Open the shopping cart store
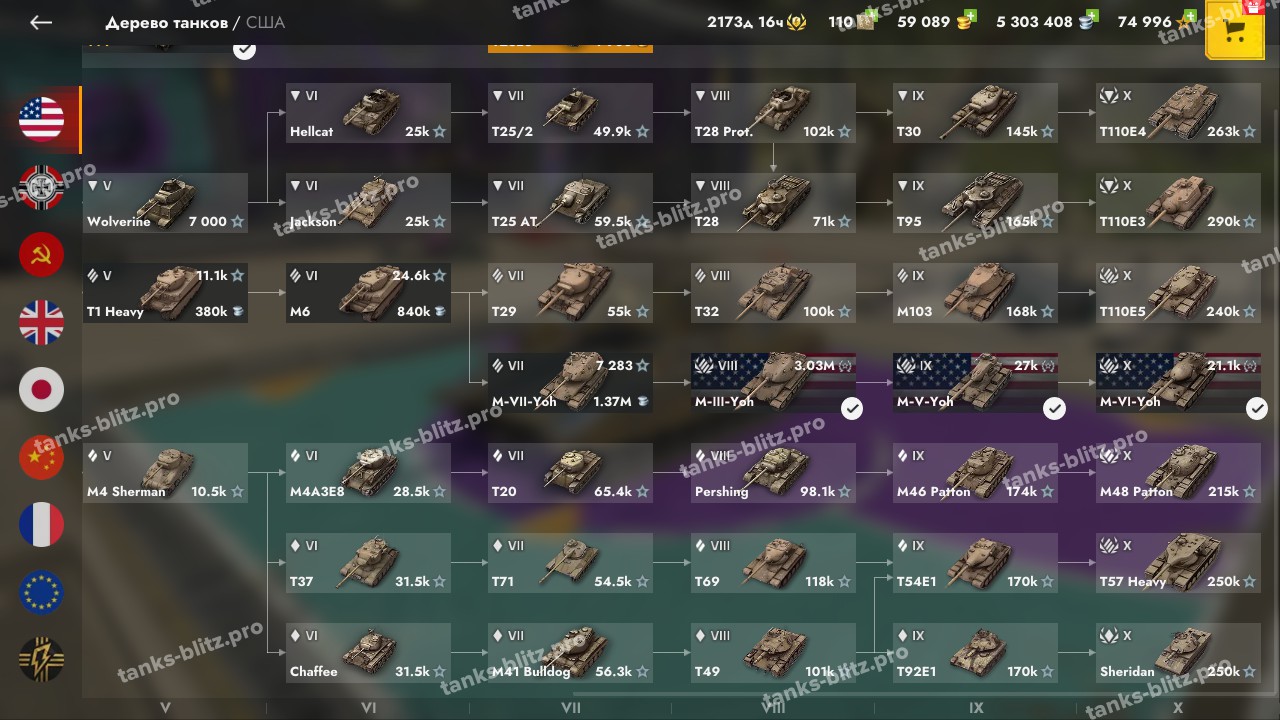1280x720 pixels. pos(1235,30)
